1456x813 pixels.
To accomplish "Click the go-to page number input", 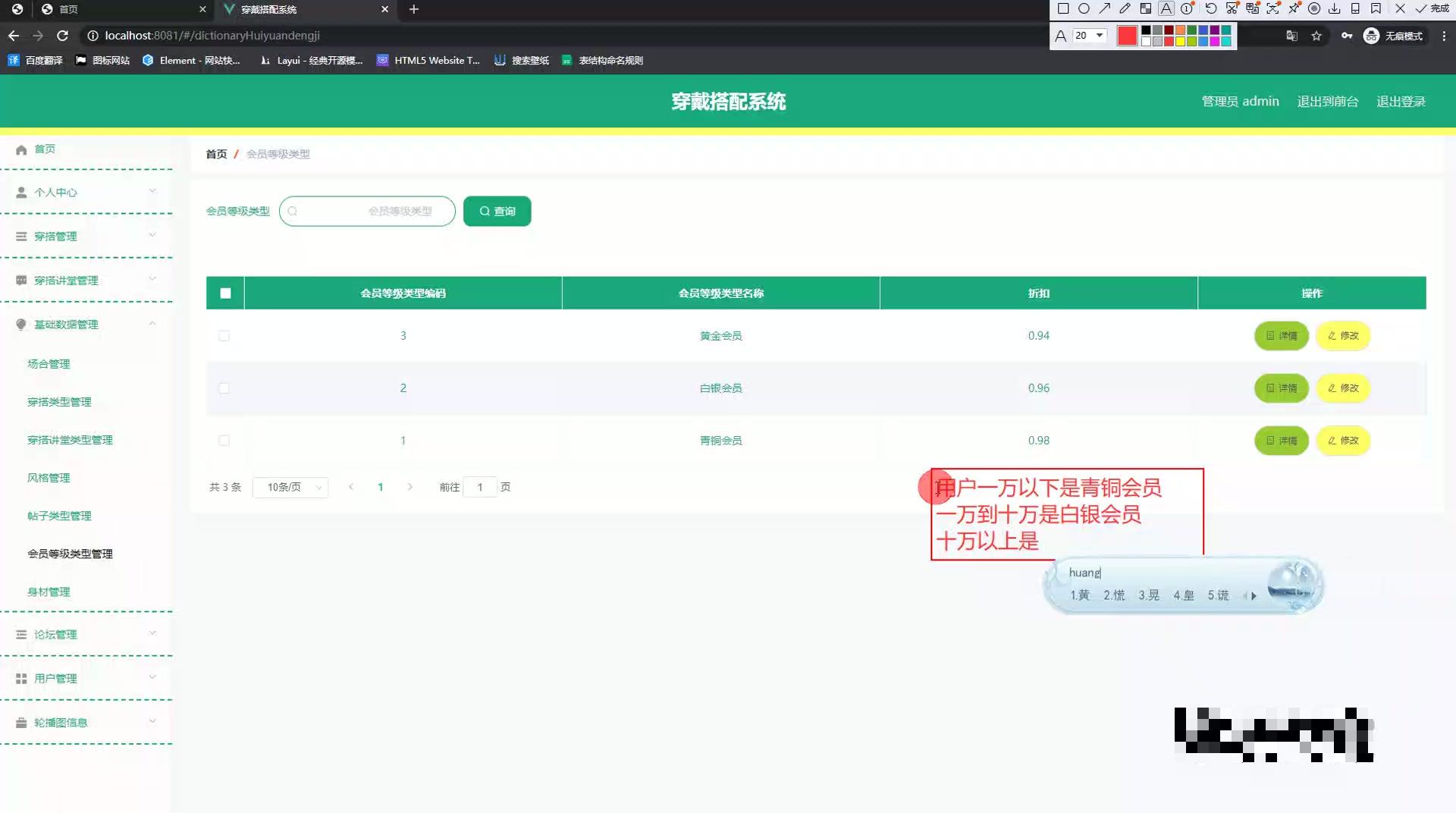I will [480, 487].
